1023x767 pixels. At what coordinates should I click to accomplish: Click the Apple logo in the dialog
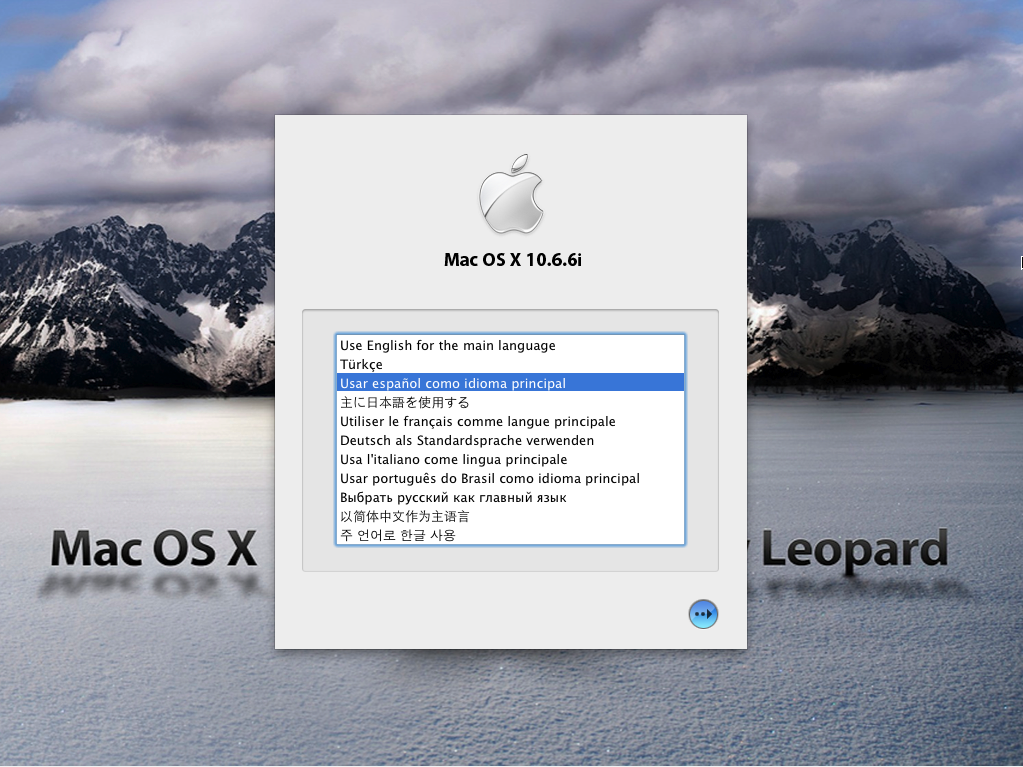tap(512, 194)
